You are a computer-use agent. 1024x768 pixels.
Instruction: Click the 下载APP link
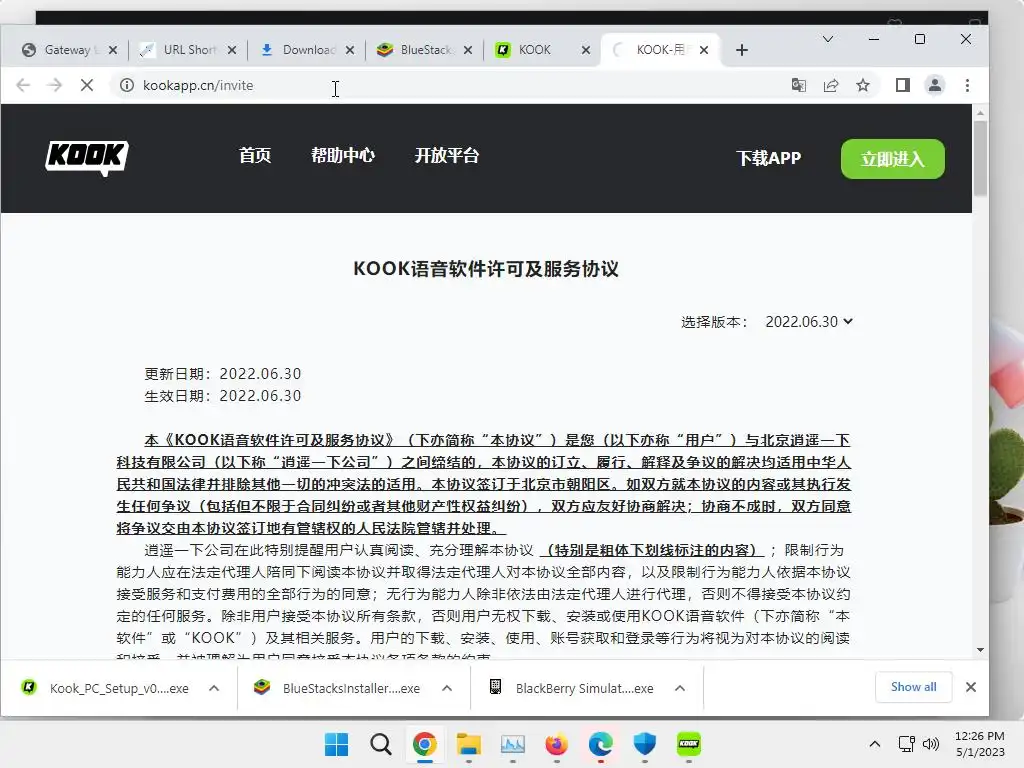click(x=769, y=159)
